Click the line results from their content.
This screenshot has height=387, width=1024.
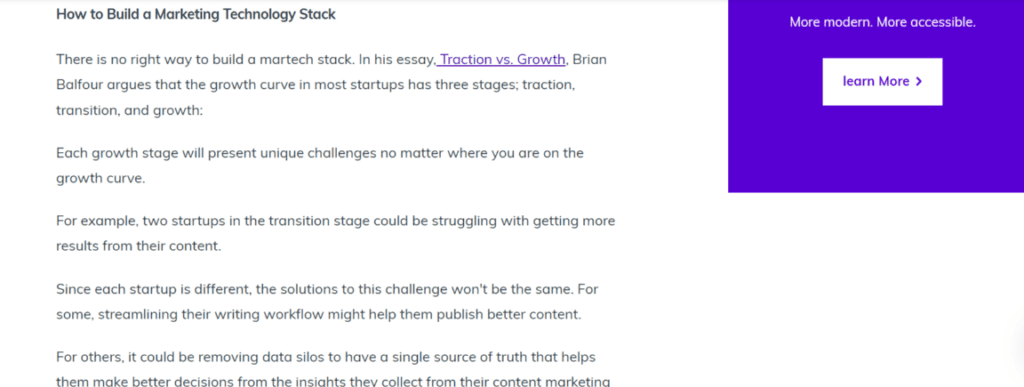139,247
